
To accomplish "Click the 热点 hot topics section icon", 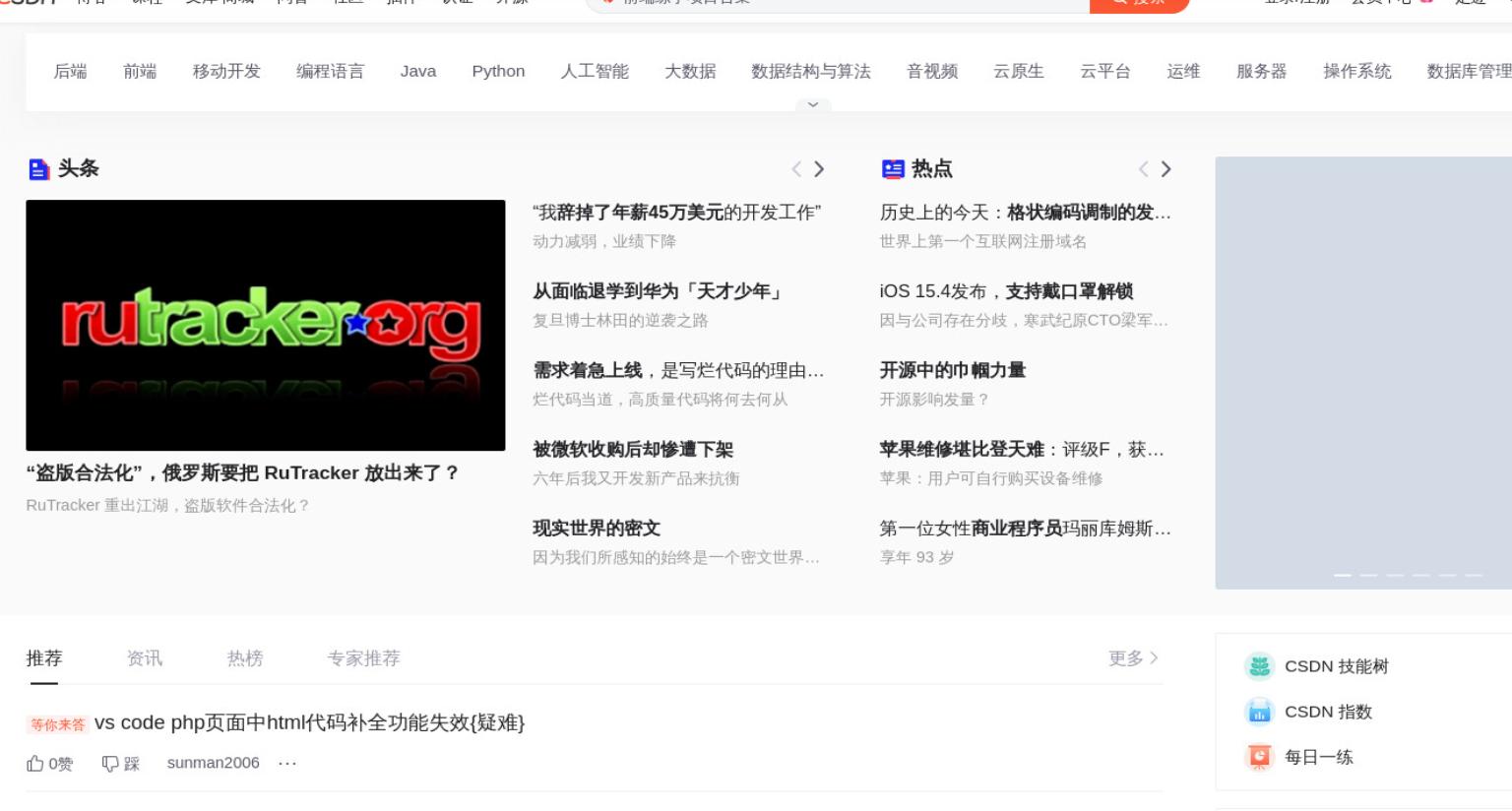I will point(893,169).
